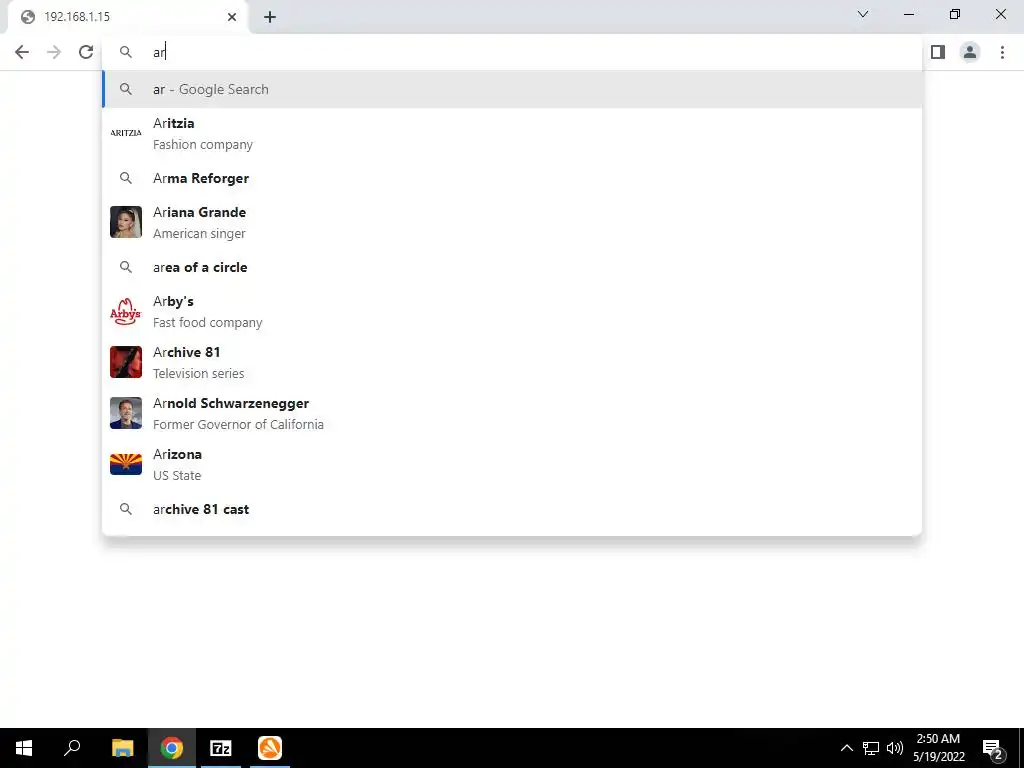This screenshot has height=768, width=1024.
Task: Click 'Former Governor of California' description
Action: click(x=238, y=424)
